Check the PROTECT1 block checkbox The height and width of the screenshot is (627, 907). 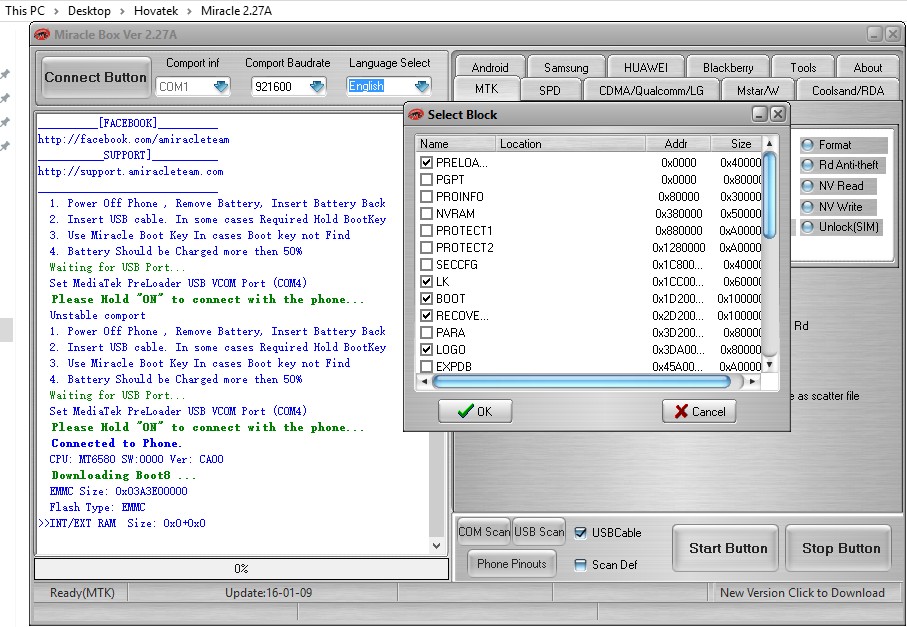point(426,231)
